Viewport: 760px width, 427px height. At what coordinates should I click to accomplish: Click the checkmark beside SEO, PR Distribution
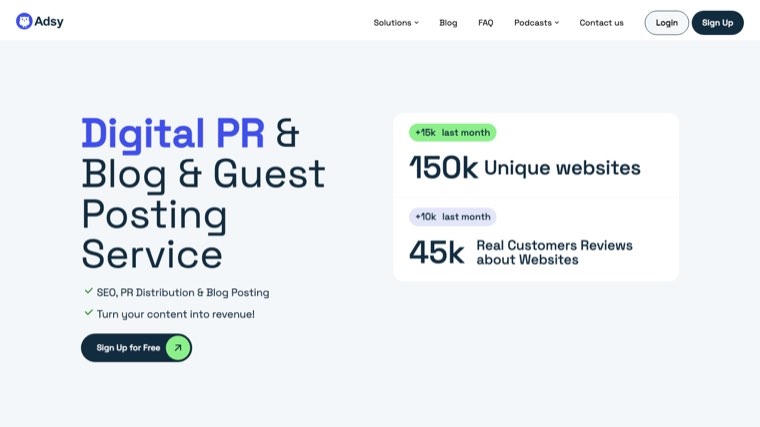tap(88, 291)
